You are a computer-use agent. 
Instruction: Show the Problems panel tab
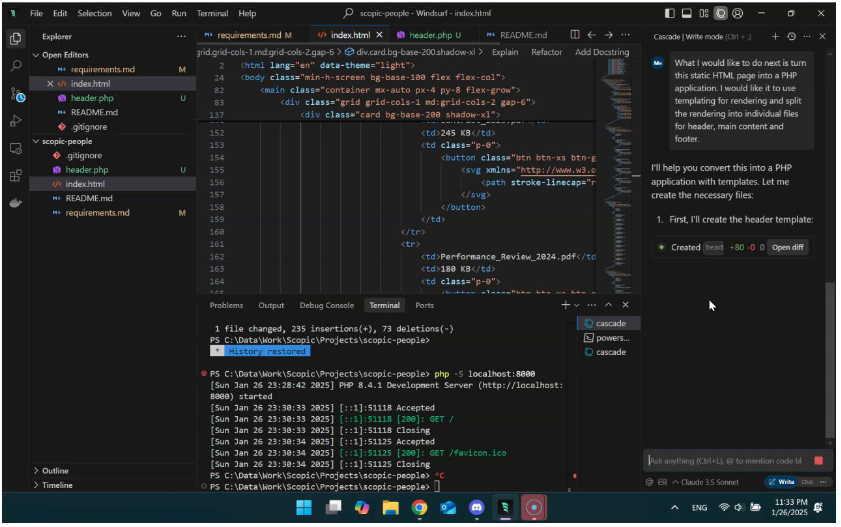[x=226, y=306]
